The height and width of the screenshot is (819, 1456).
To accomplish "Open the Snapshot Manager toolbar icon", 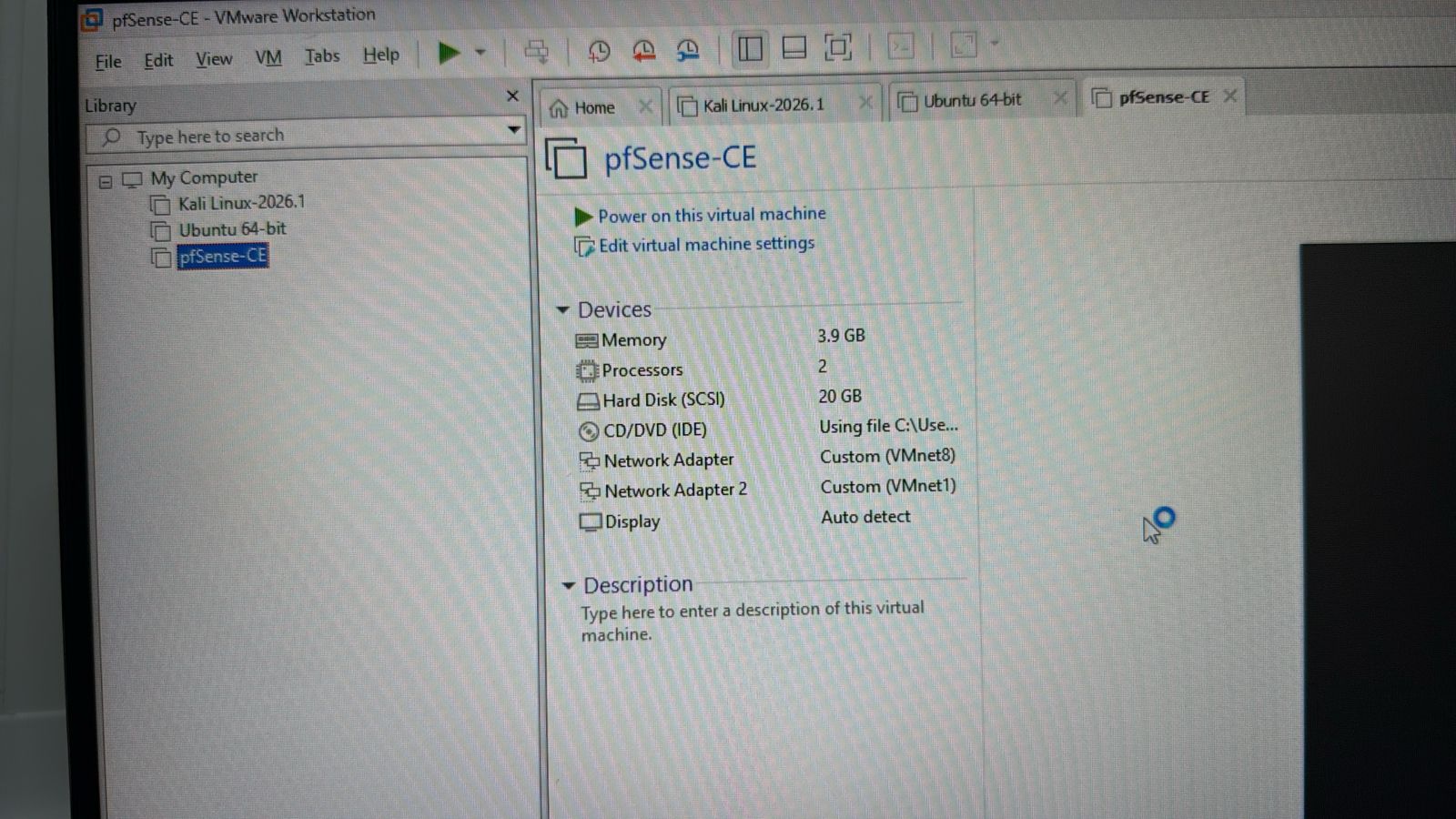I will [688, 50].
